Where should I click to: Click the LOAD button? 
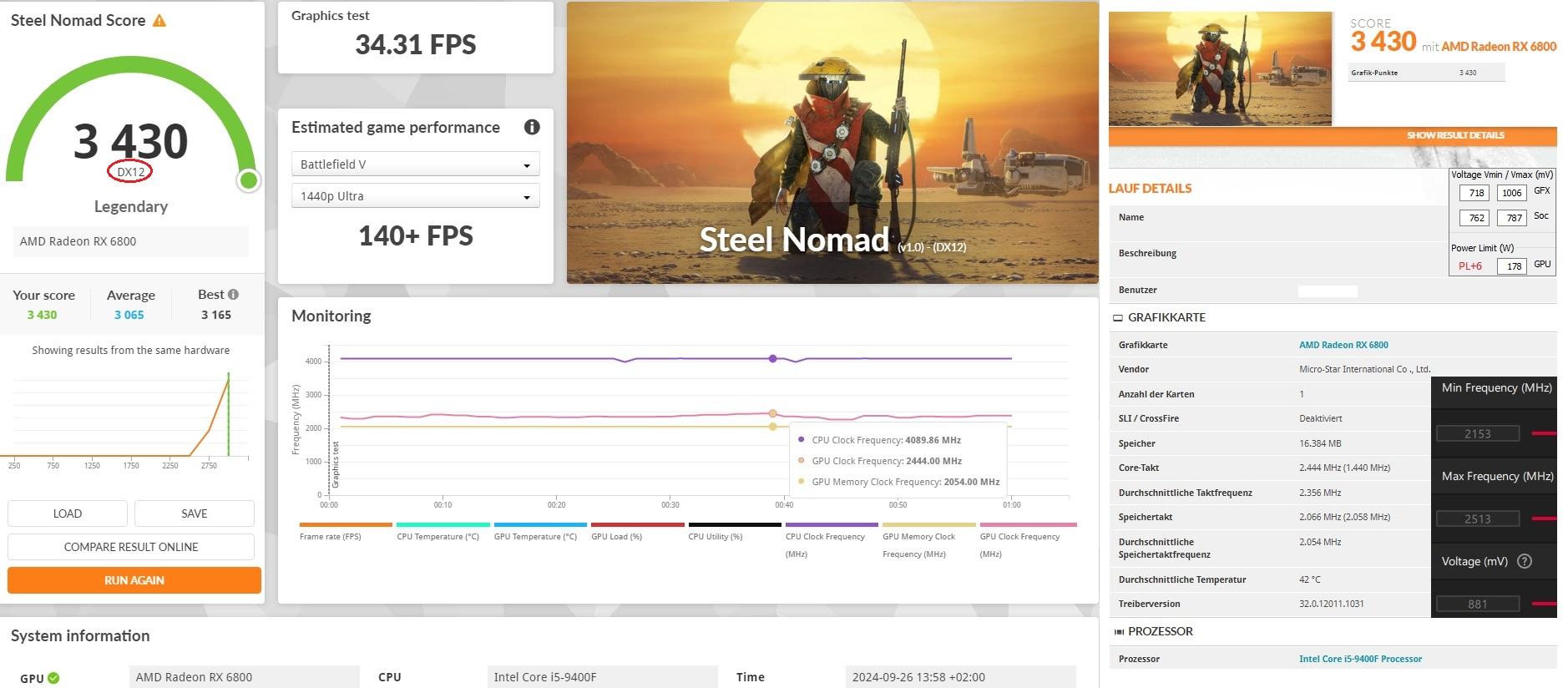point(68,513)
